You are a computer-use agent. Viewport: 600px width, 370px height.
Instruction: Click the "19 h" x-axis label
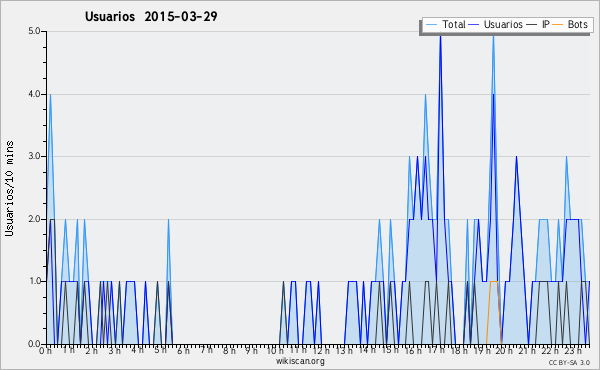(482, 351)
